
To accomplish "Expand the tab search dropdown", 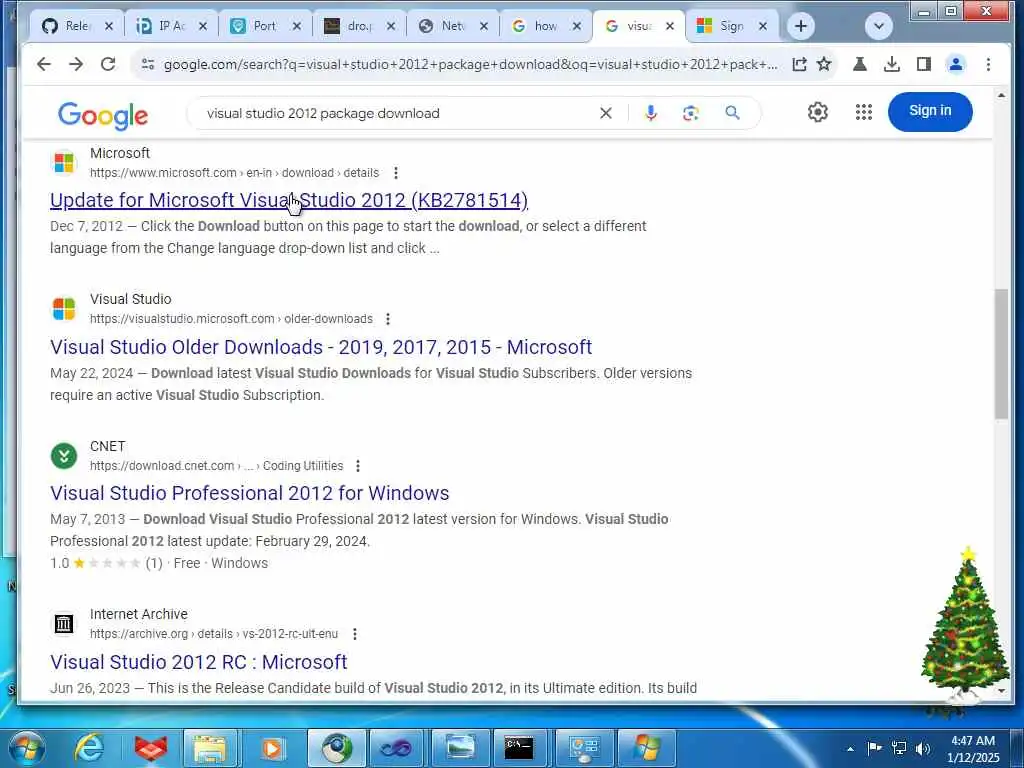I will point(878,26).
